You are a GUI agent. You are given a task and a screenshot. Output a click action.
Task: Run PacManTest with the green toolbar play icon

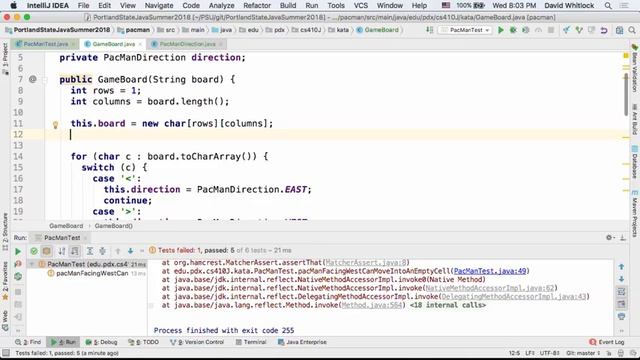coord(501,30)
